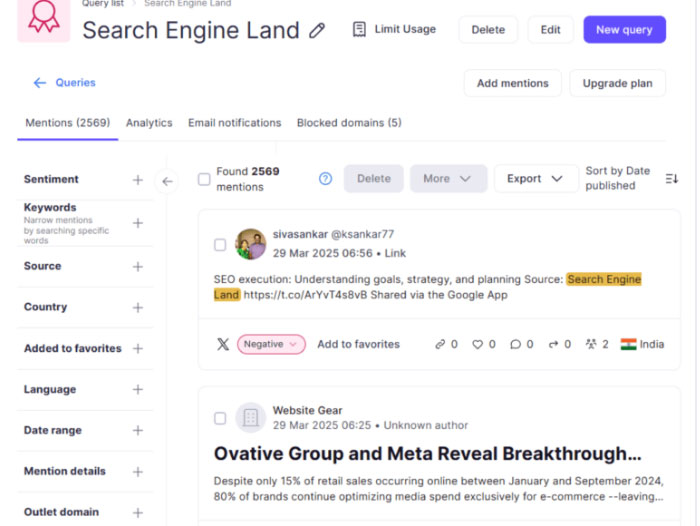Image resolution: width=700 pixels, height=526 pixels.
Task: Collapse the filters sidebar with the arrow button
Action: pyautogui.click(x=167, y=181)
